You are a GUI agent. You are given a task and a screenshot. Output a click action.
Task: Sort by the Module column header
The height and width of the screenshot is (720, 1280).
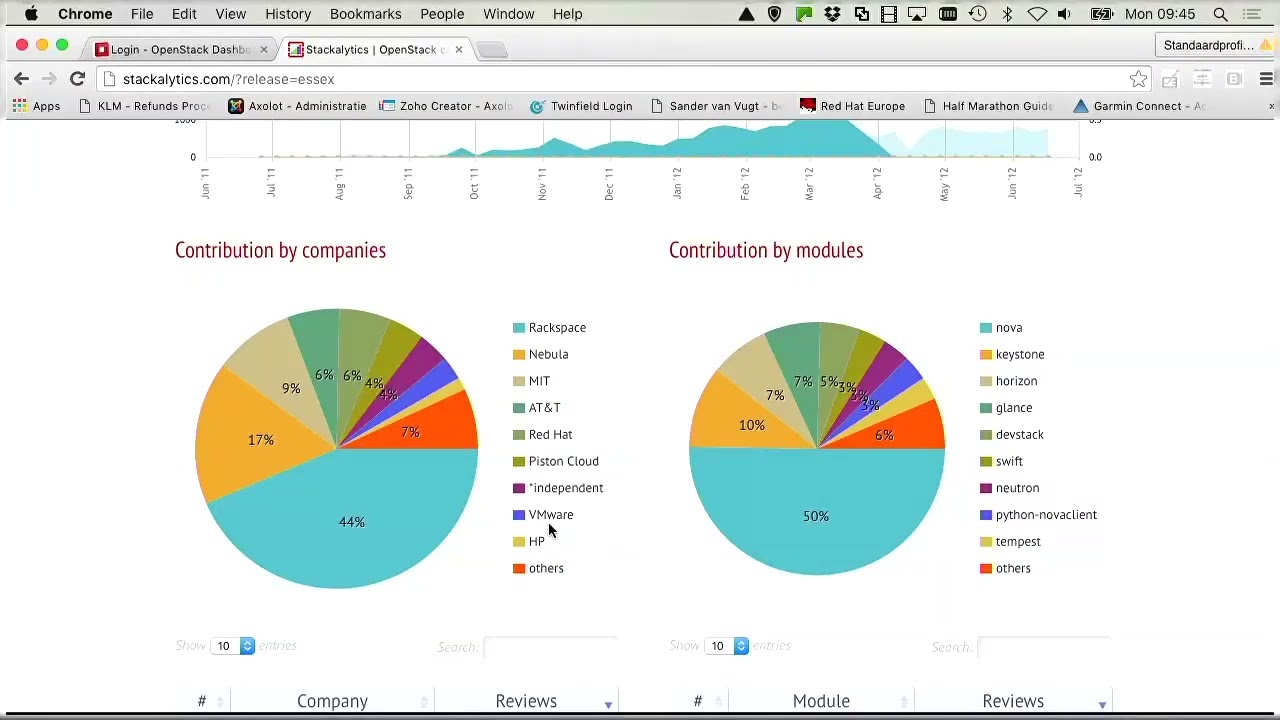point(821,701)
